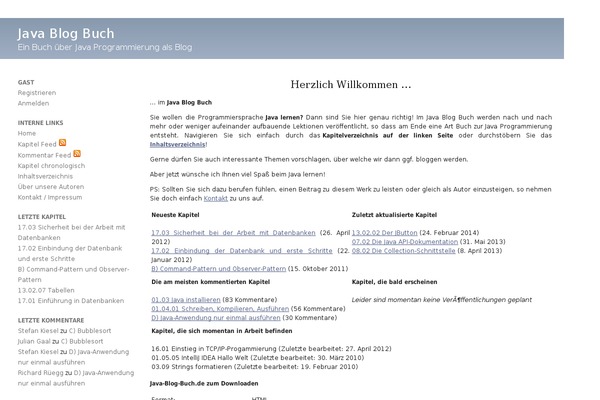Open the Anmelden link

(33, 103)
